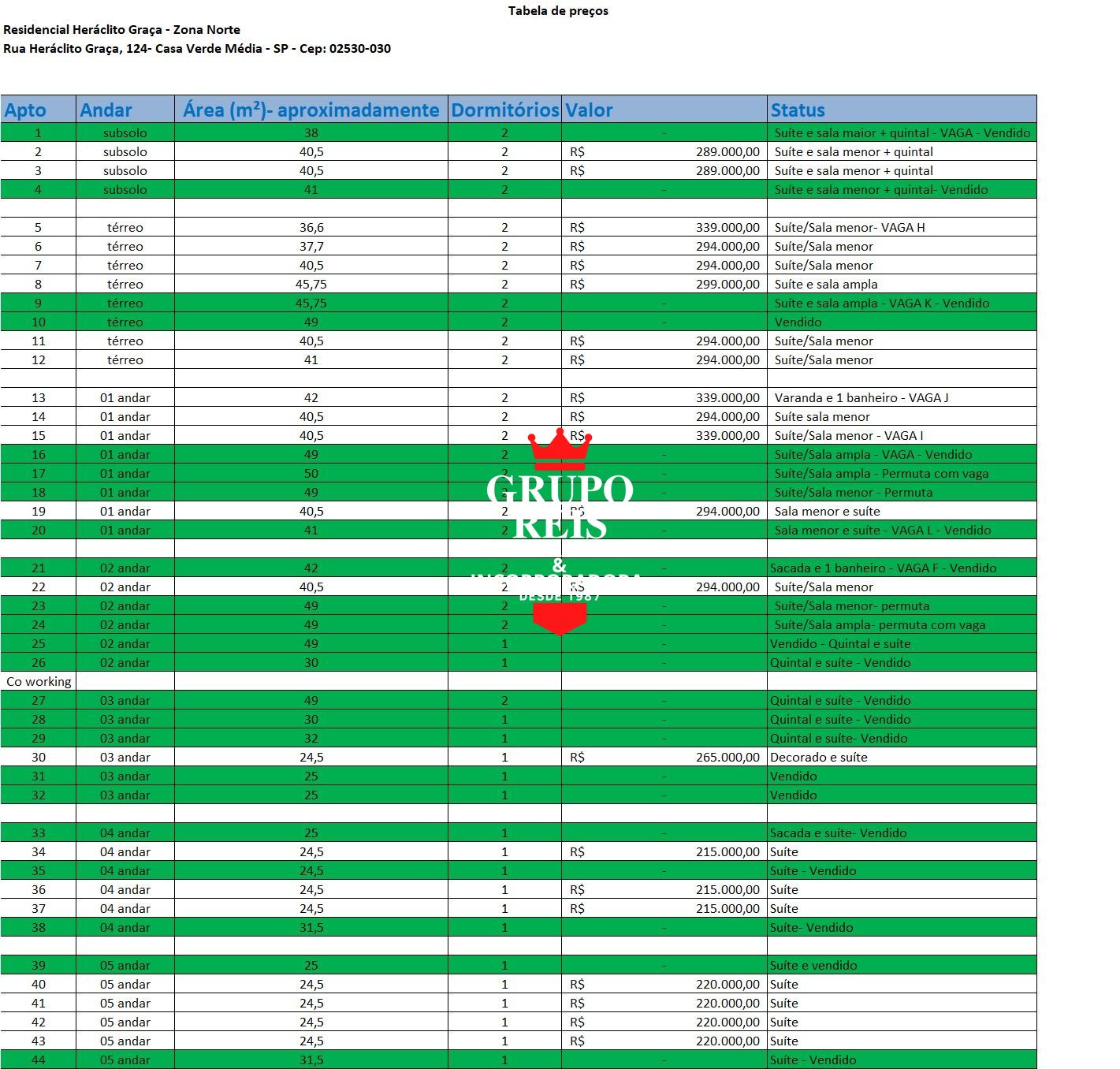Click the 289.000,00 value for apartment 3

point(727,171)
